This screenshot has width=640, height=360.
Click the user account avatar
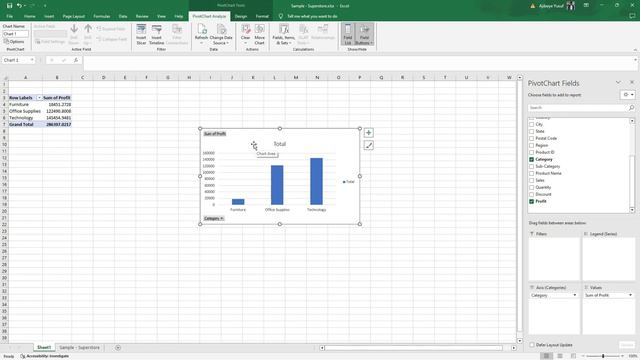(x=571, y=6)
